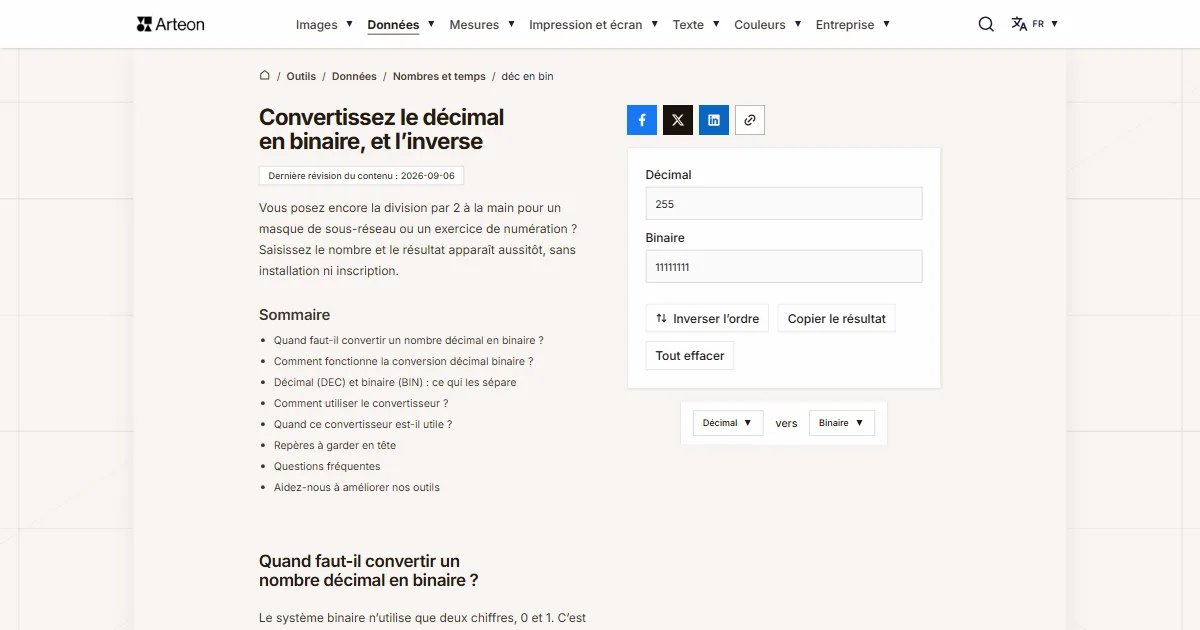Expand the Couleurs menu

(768, 24)
